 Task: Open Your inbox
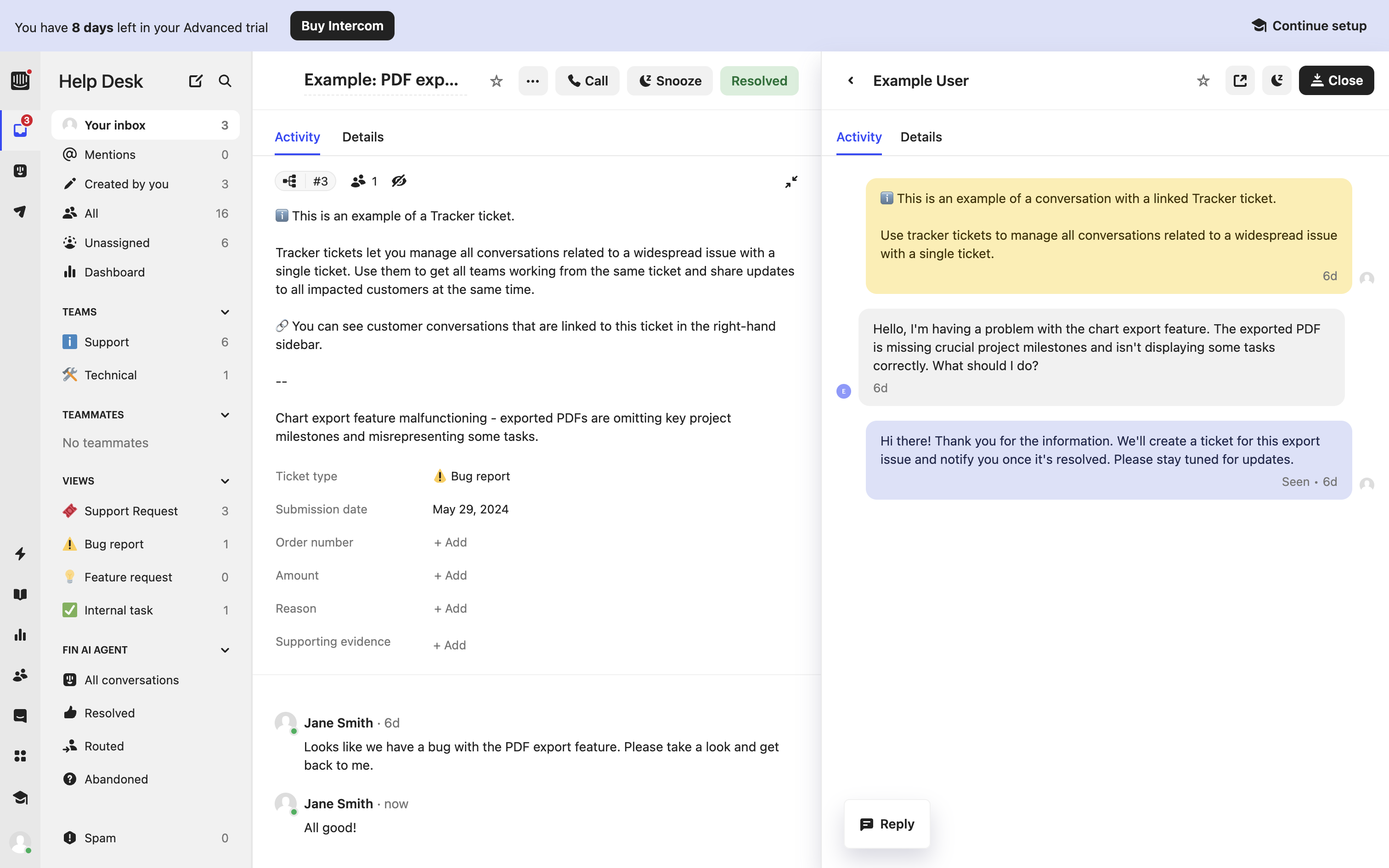[x=145, y=125]
